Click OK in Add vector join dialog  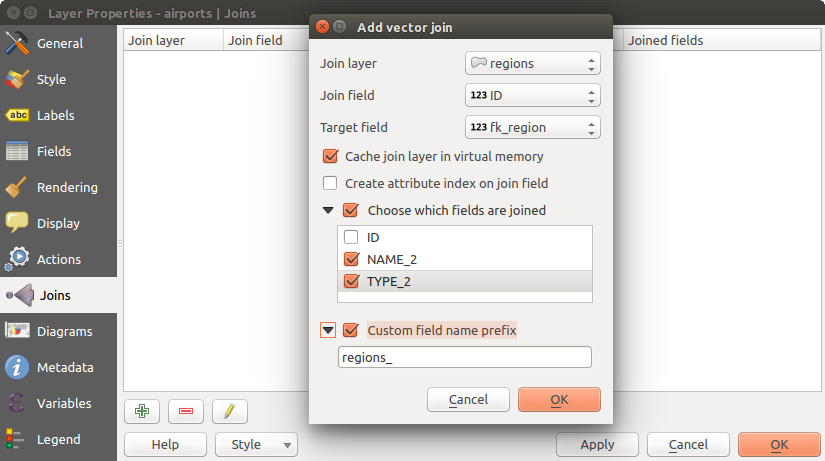[x=559, y=400]
